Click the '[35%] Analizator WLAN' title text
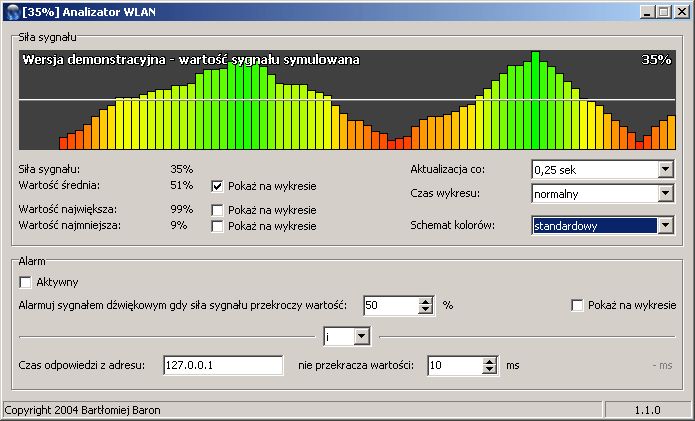This screenshot has height=421, width=695. pos(89,12)
